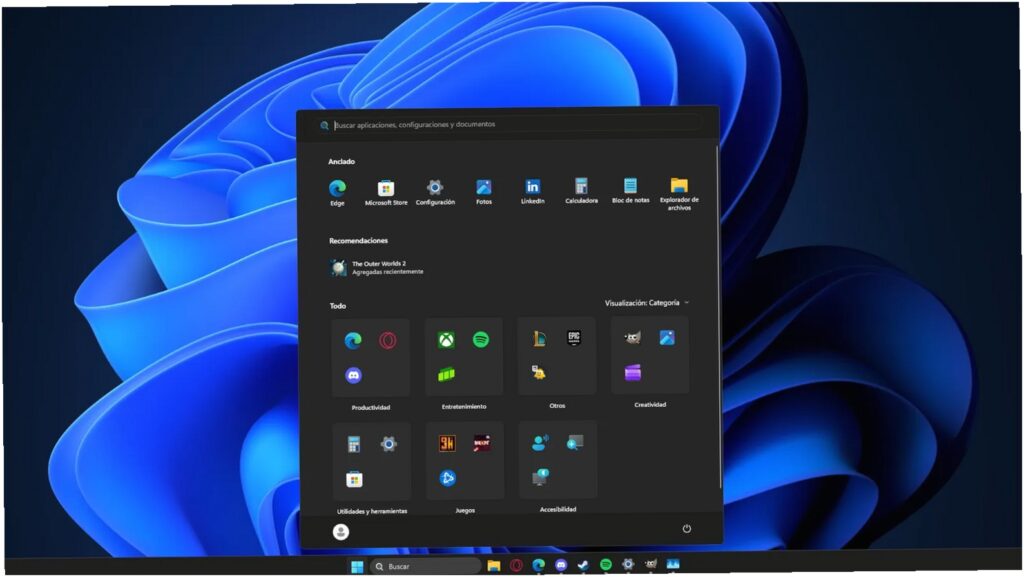Focus the Buscar aplicaciones search field
The width and height of the screenshot is (1024, 577).
tap(509, 124)
